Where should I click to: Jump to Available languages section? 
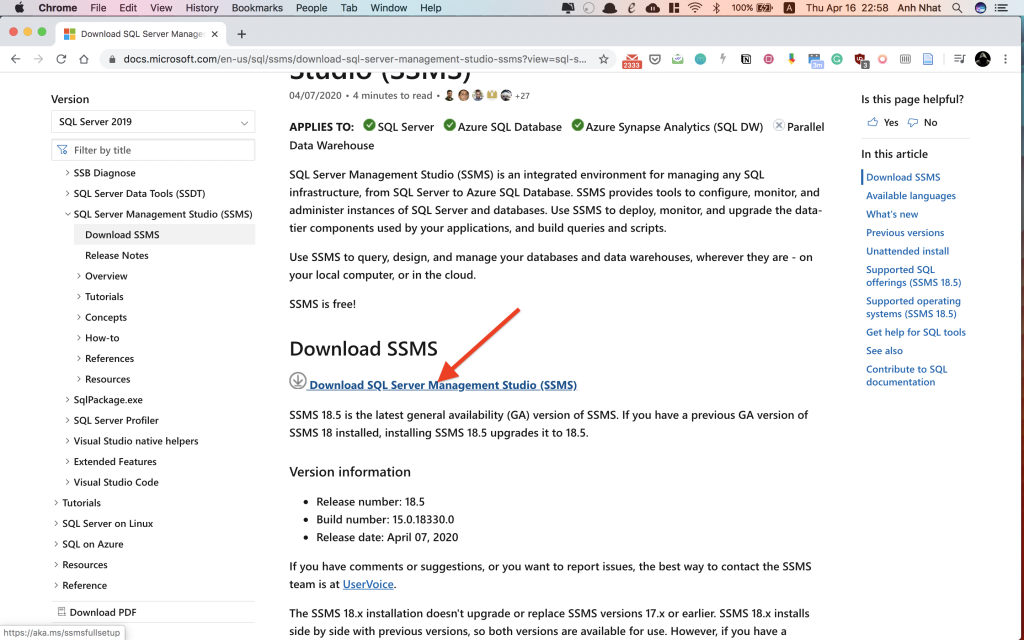point(910,195)
